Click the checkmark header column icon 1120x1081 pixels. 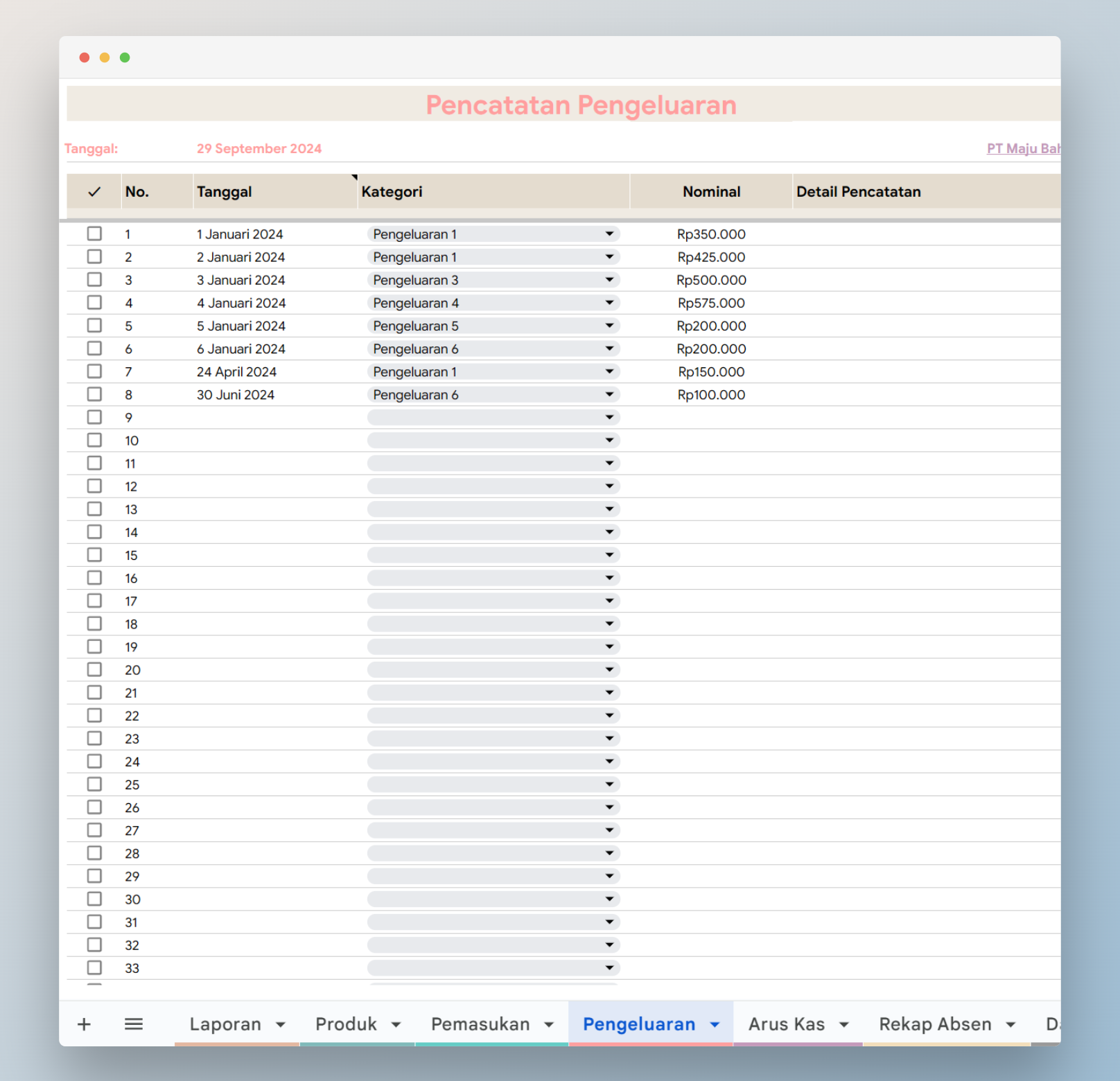[94, 192]
